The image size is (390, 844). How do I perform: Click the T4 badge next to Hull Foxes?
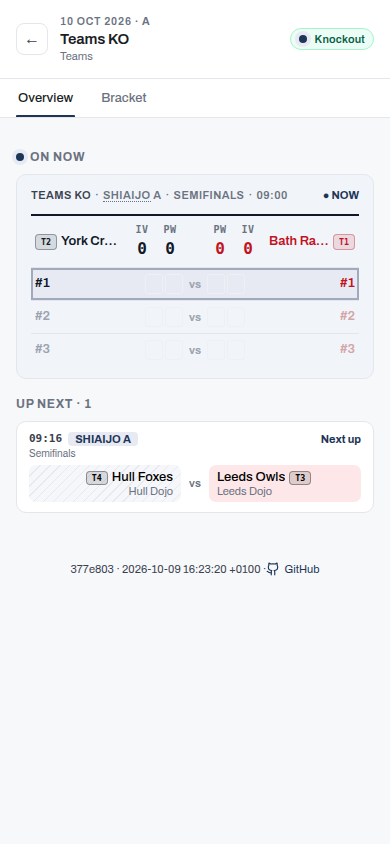pos(97,477)
